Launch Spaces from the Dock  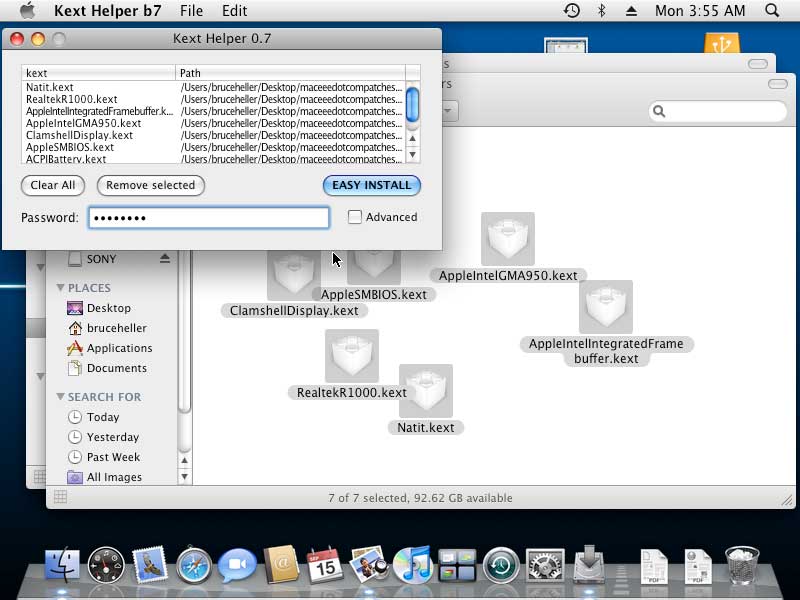point(457,565)
